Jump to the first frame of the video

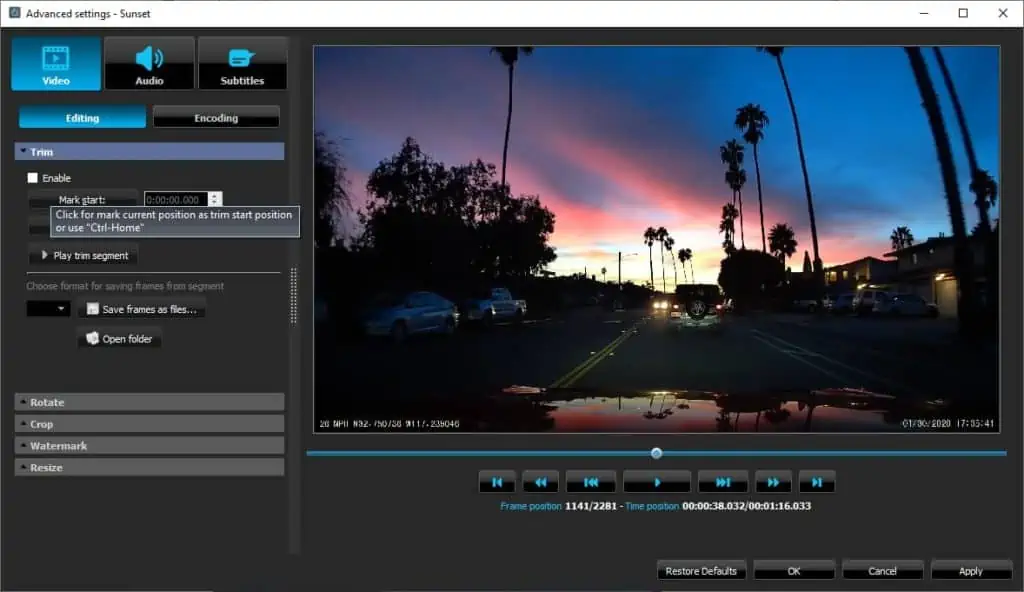(497, 482)
